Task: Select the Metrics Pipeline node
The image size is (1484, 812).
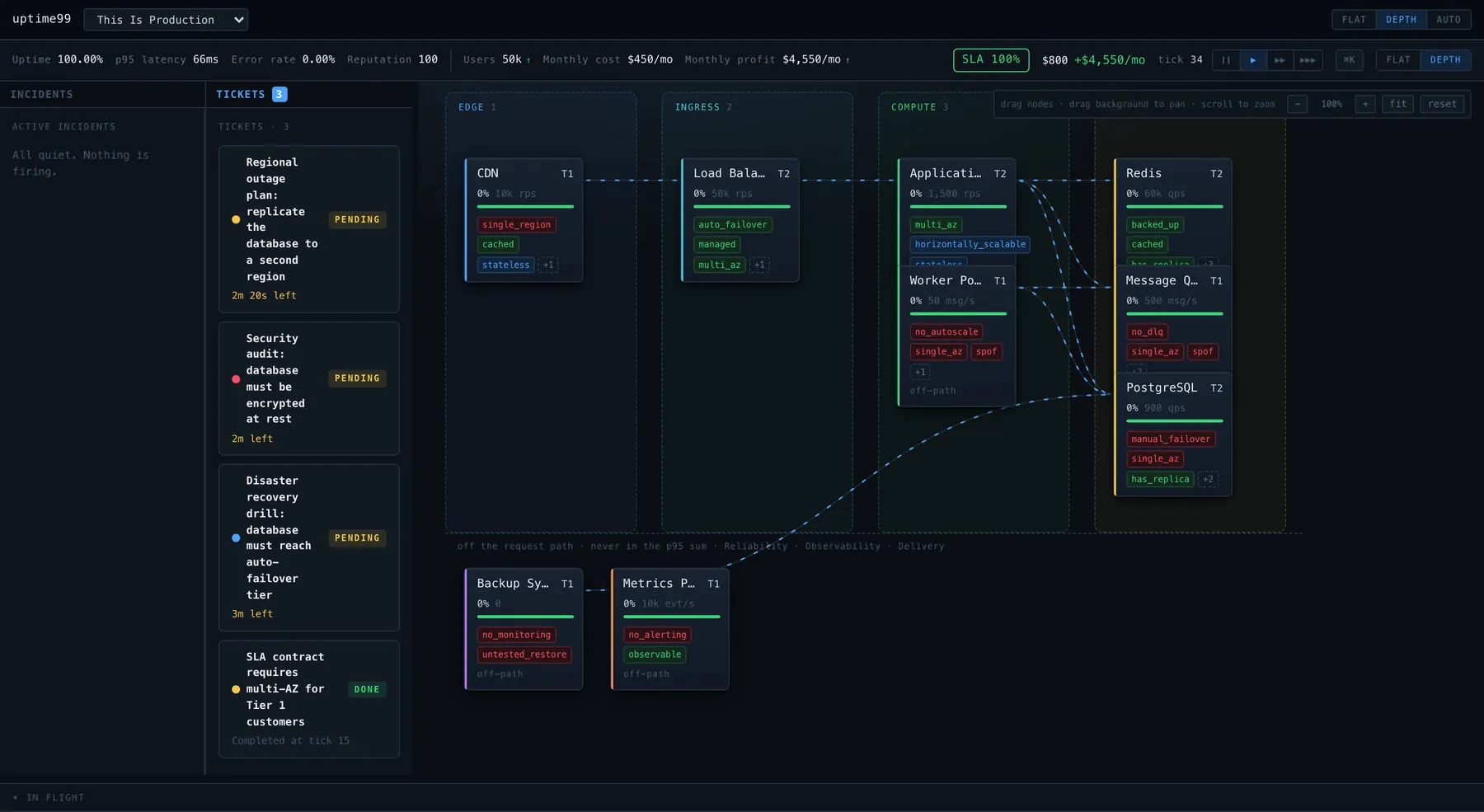Action: (x=669, y=629)
